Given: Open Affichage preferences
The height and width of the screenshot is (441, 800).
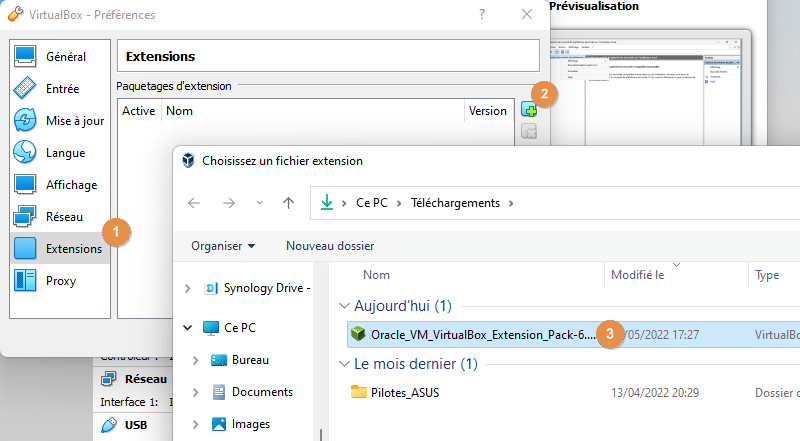Looking at the screenshot, I should tap(71, 185).
